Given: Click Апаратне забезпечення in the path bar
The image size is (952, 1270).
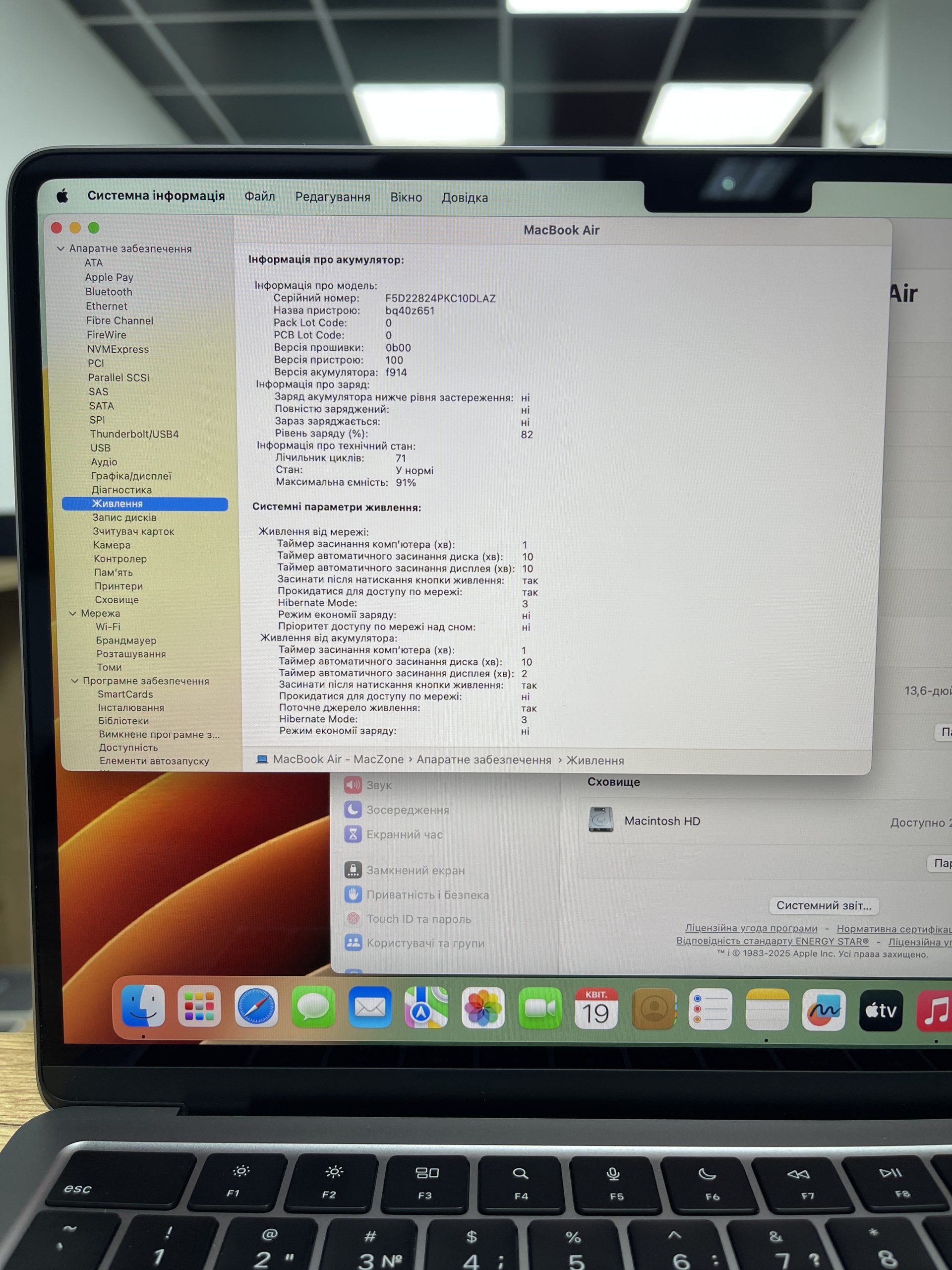Looking at the screenshot, I should (x=484, y=760).
